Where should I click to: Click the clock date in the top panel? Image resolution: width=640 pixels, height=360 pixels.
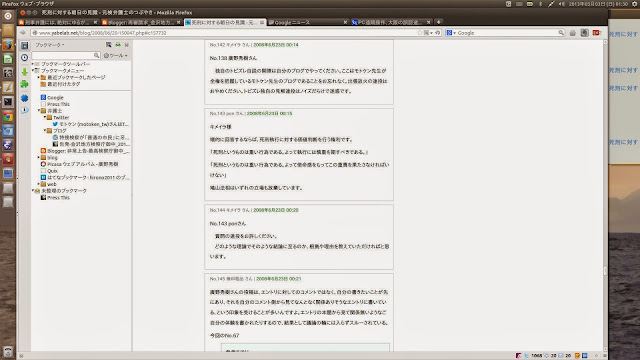coord(598,4)
